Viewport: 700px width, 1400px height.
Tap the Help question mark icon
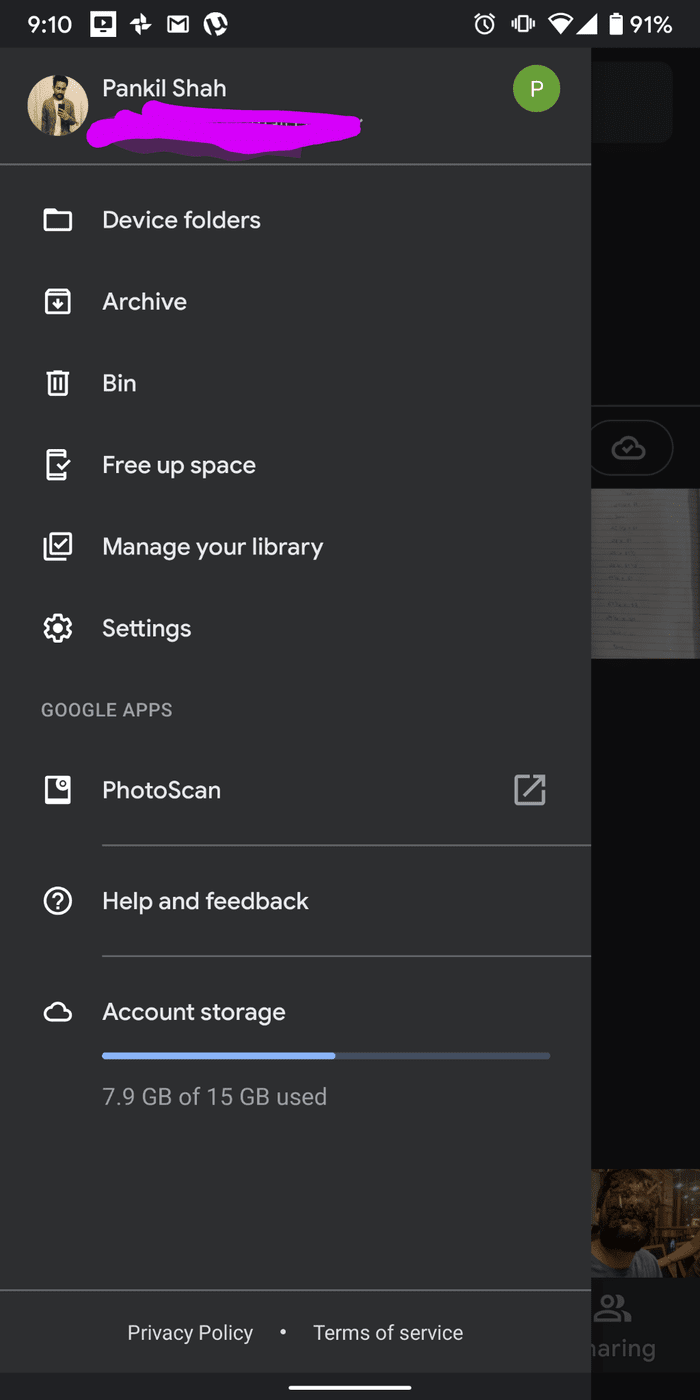click(58, 901)
